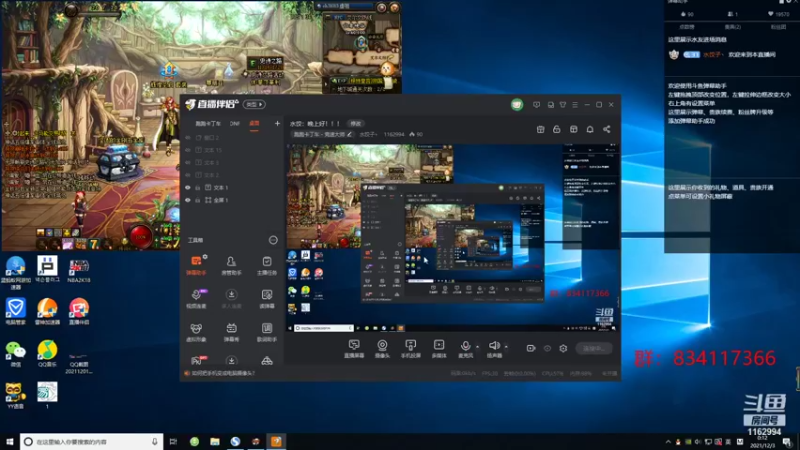Open the 弹幕助手 tool in the toolbox

196,266
